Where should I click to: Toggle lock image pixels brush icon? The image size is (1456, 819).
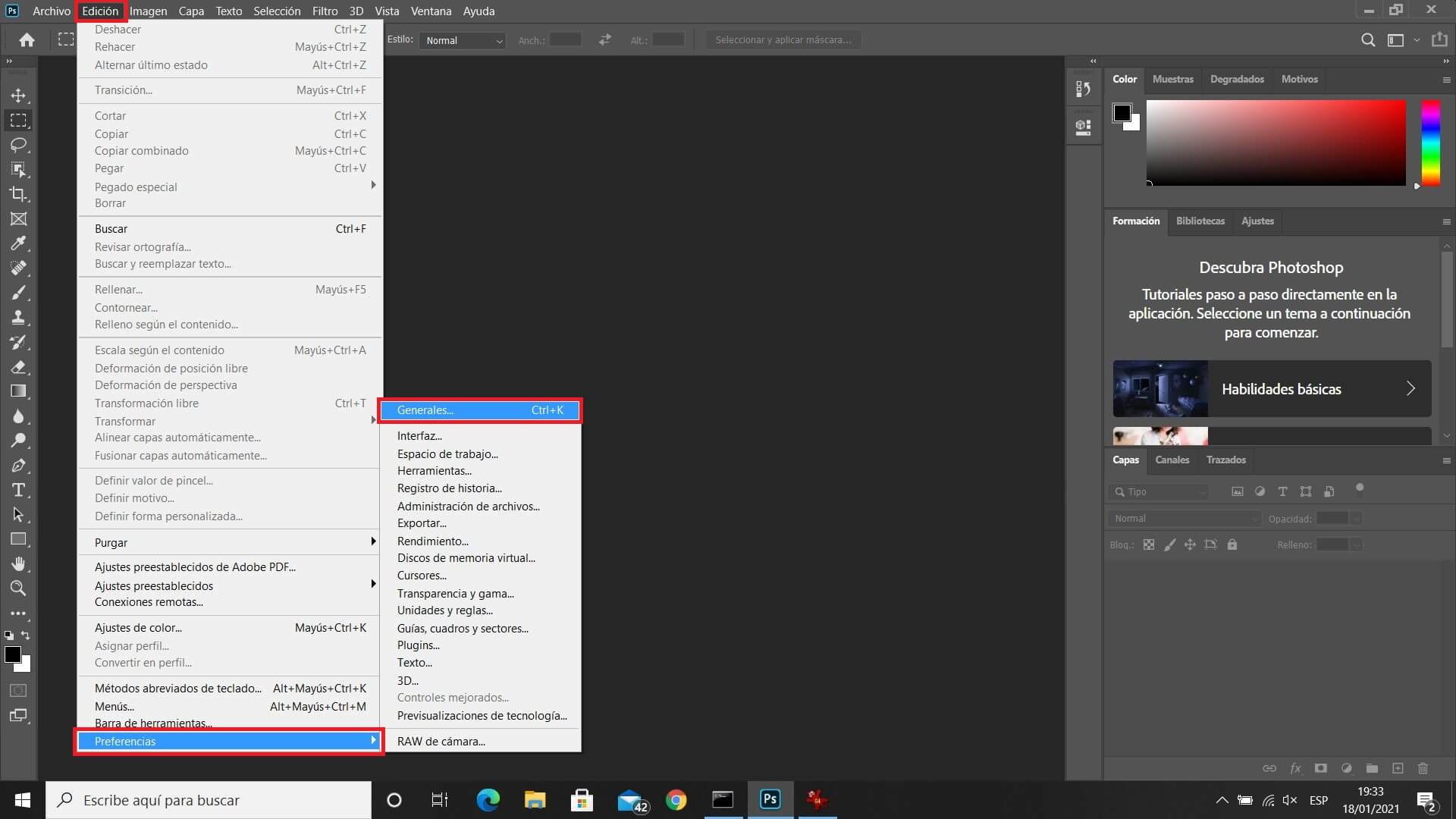[1170, 544]
